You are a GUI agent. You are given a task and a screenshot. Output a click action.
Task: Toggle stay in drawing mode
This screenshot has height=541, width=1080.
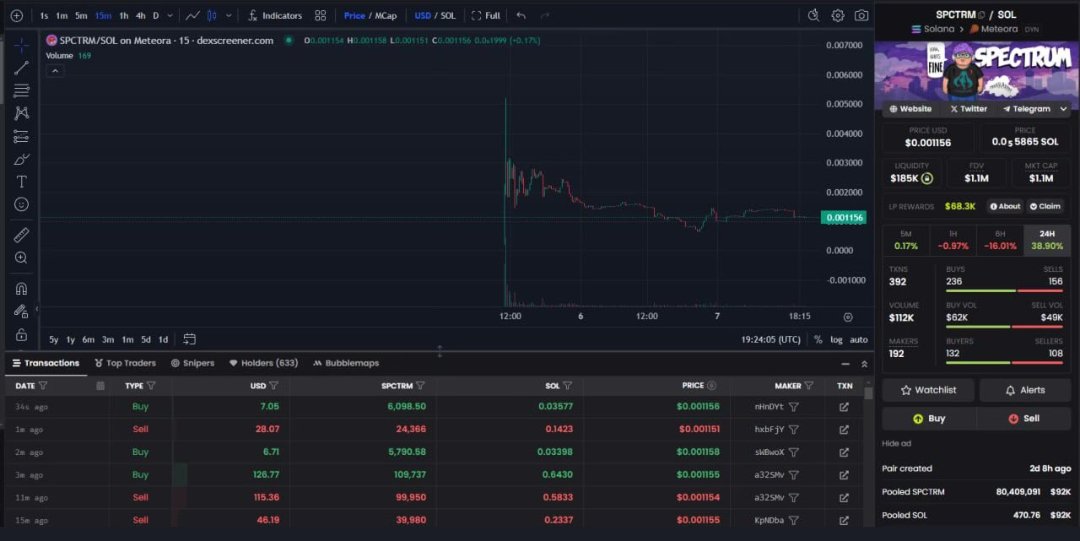(21, 312)
